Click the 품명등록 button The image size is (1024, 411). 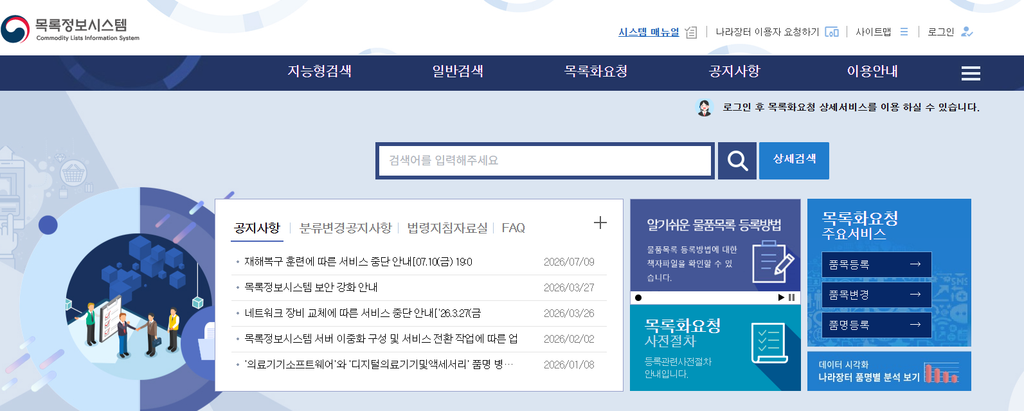point(876,325)
